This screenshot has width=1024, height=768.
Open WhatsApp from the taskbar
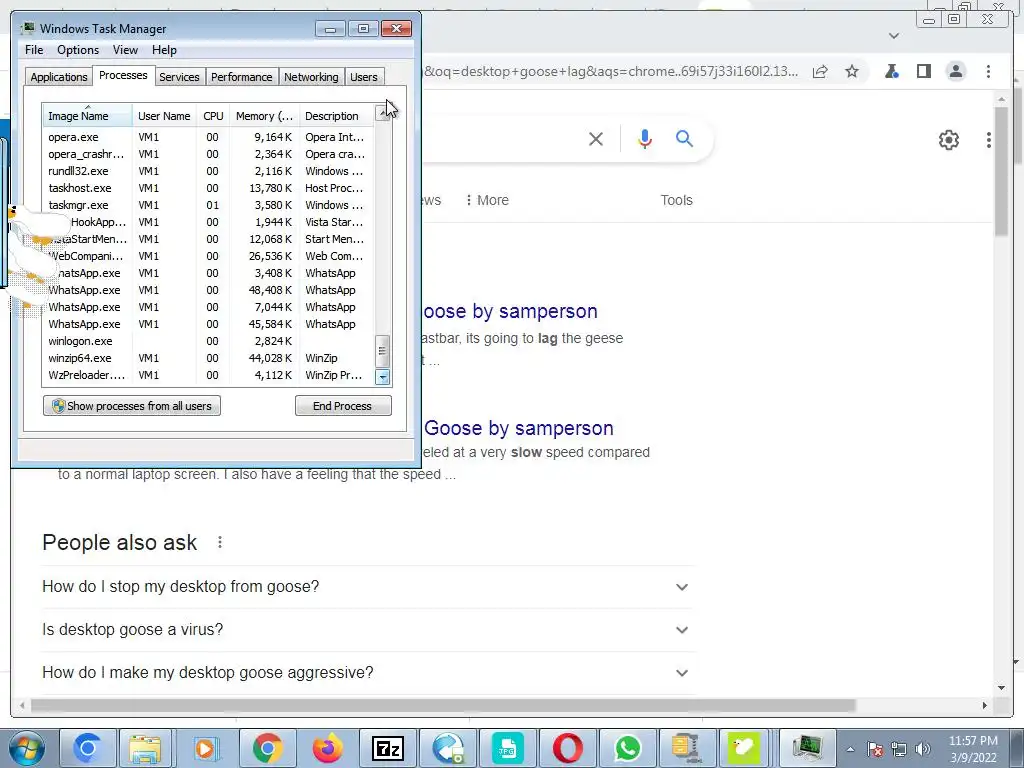point(628,748)
